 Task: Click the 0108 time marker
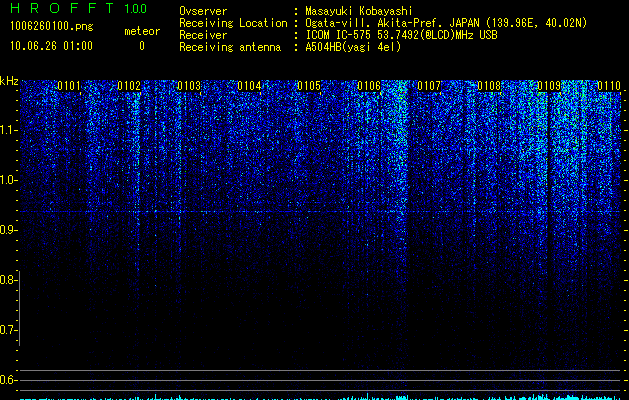(x=489, y=86)
